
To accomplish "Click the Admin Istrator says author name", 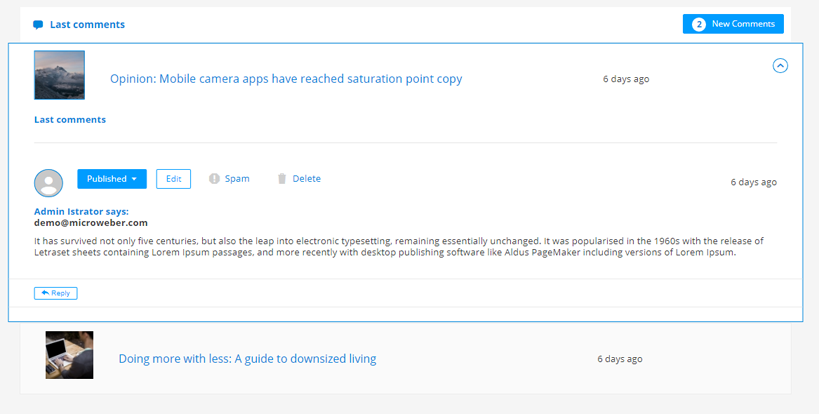I will pyautogui.click(x=81, y=211).
